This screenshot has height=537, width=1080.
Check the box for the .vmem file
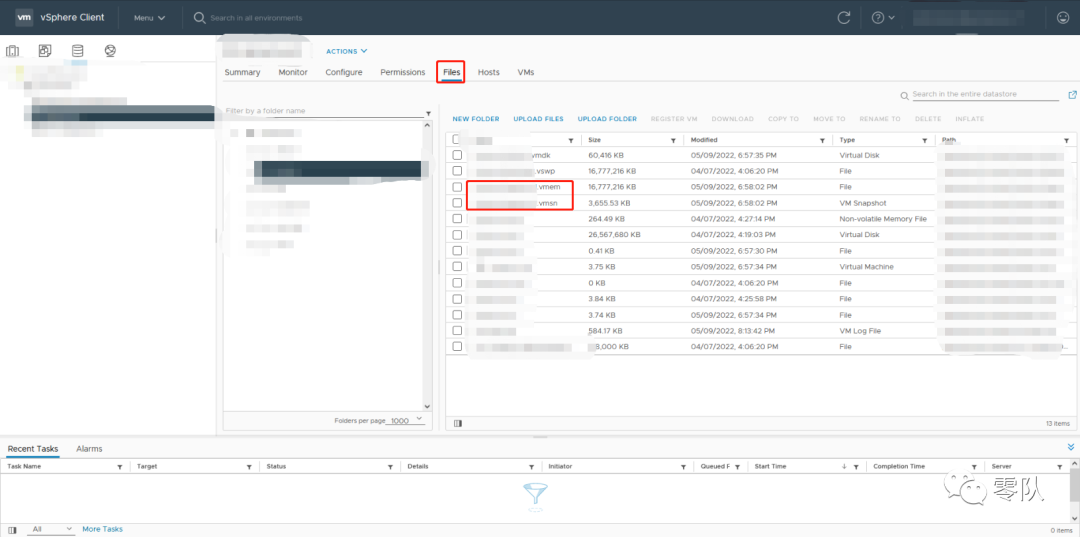point(457,187)
